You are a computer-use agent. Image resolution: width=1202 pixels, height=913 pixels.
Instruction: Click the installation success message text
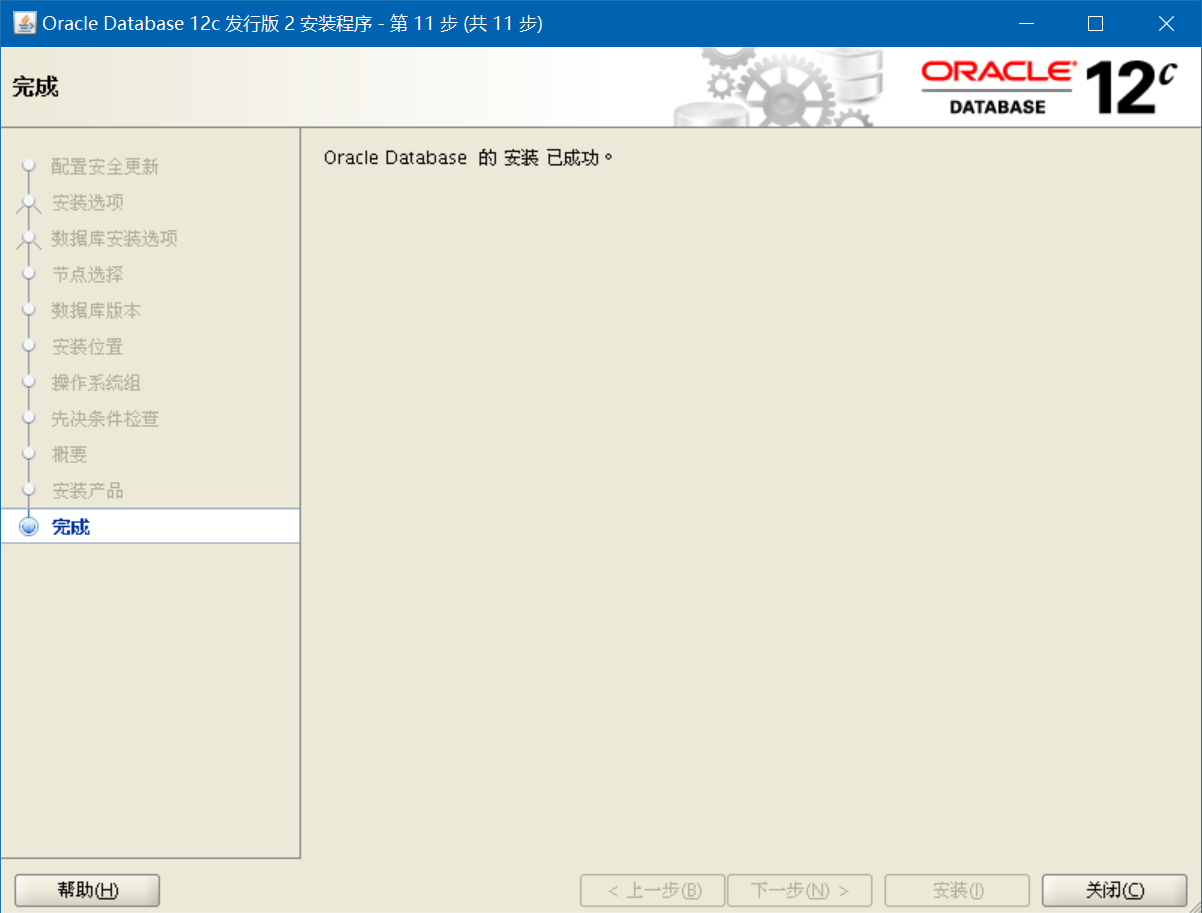[x=468, y=158]
